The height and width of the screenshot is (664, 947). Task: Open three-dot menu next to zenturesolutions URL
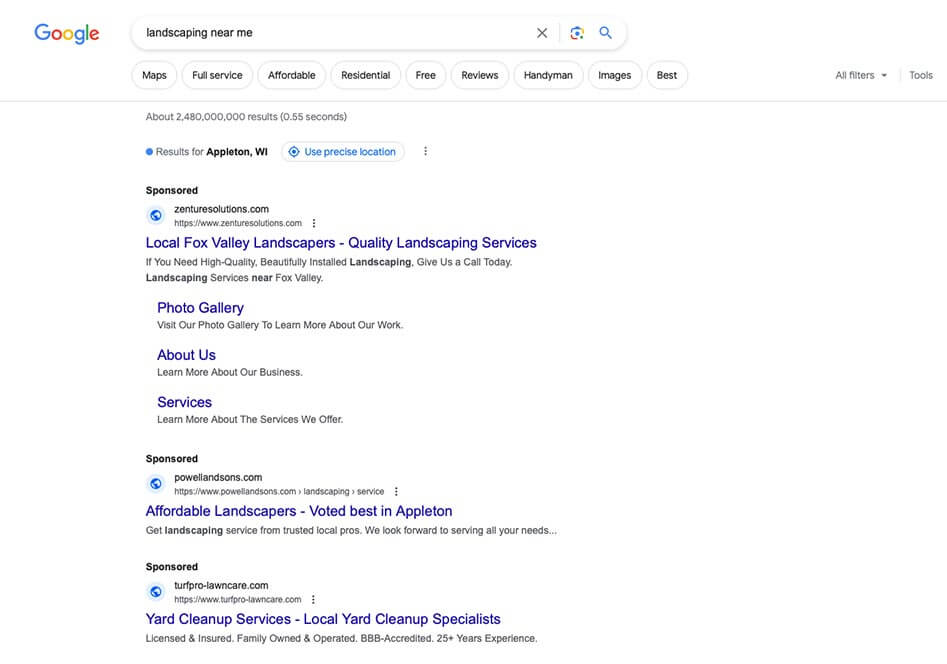click(314, 223)
